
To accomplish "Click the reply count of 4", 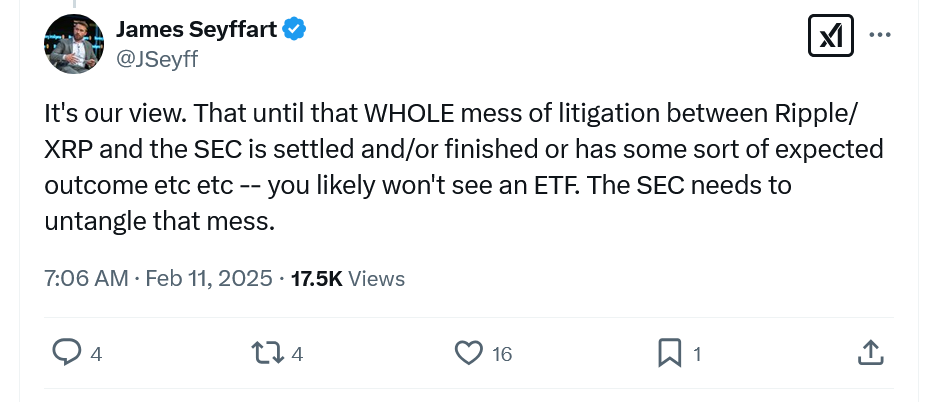I will [x=96, y=353].
